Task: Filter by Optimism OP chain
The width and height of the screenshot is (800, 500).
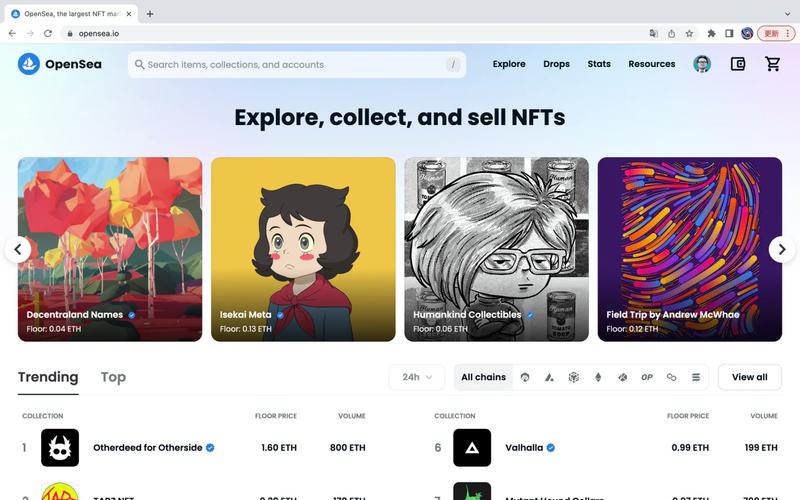Action: coord(646,377)
